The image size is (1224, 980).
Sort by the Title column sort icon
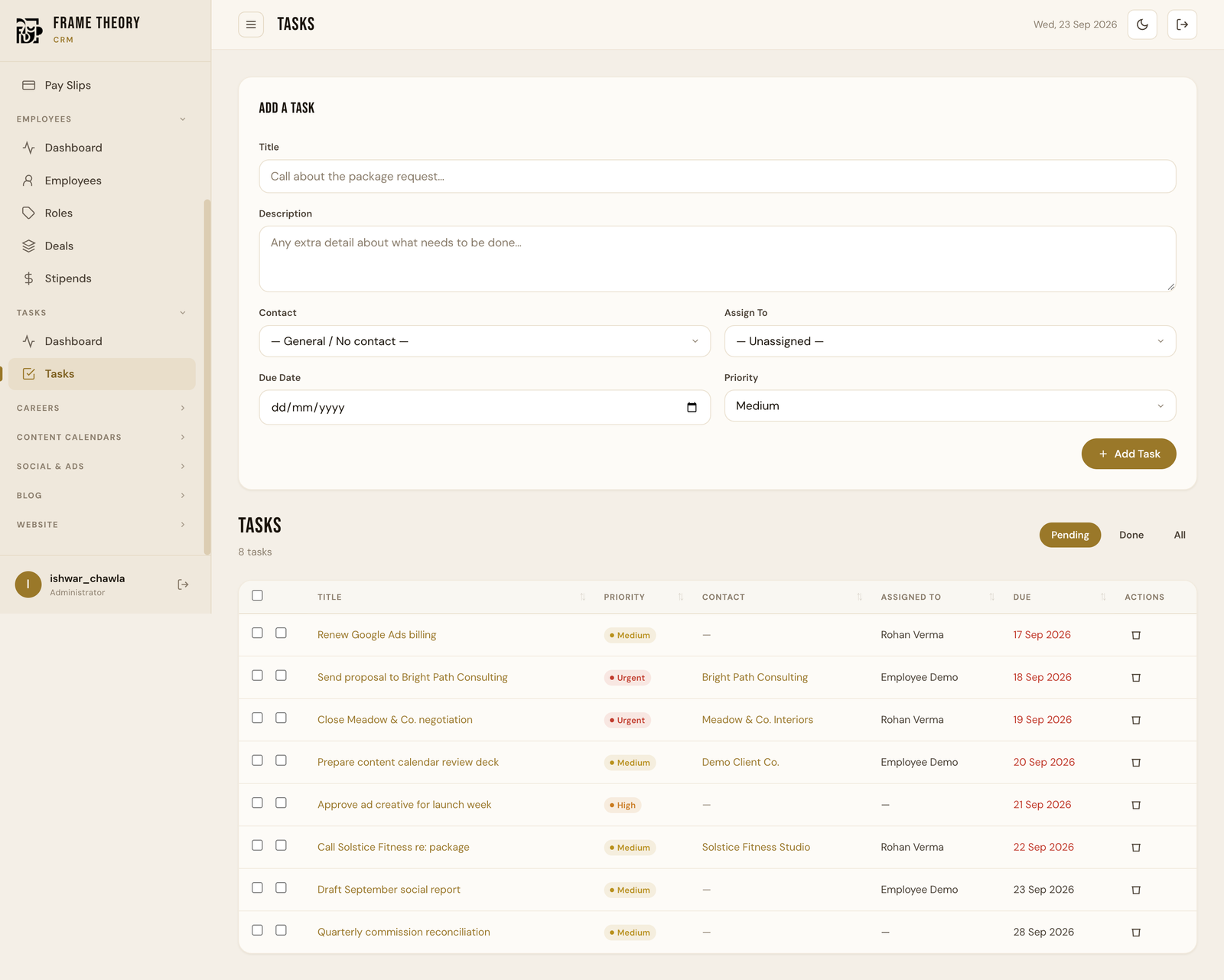[583, 597]
